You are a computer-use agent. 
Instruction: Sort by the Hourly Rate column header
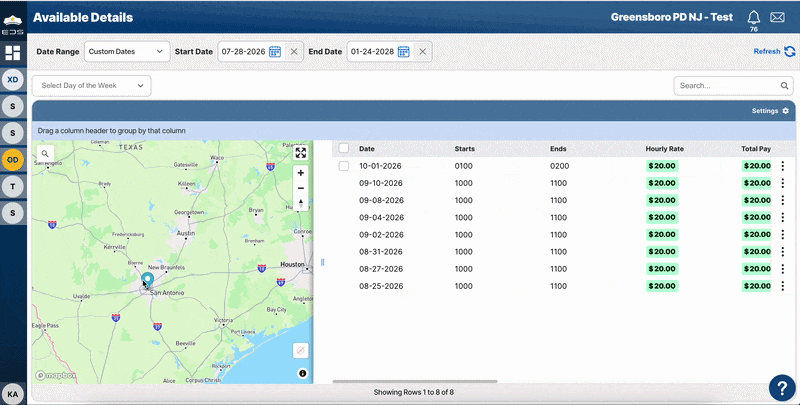[665, 149]
